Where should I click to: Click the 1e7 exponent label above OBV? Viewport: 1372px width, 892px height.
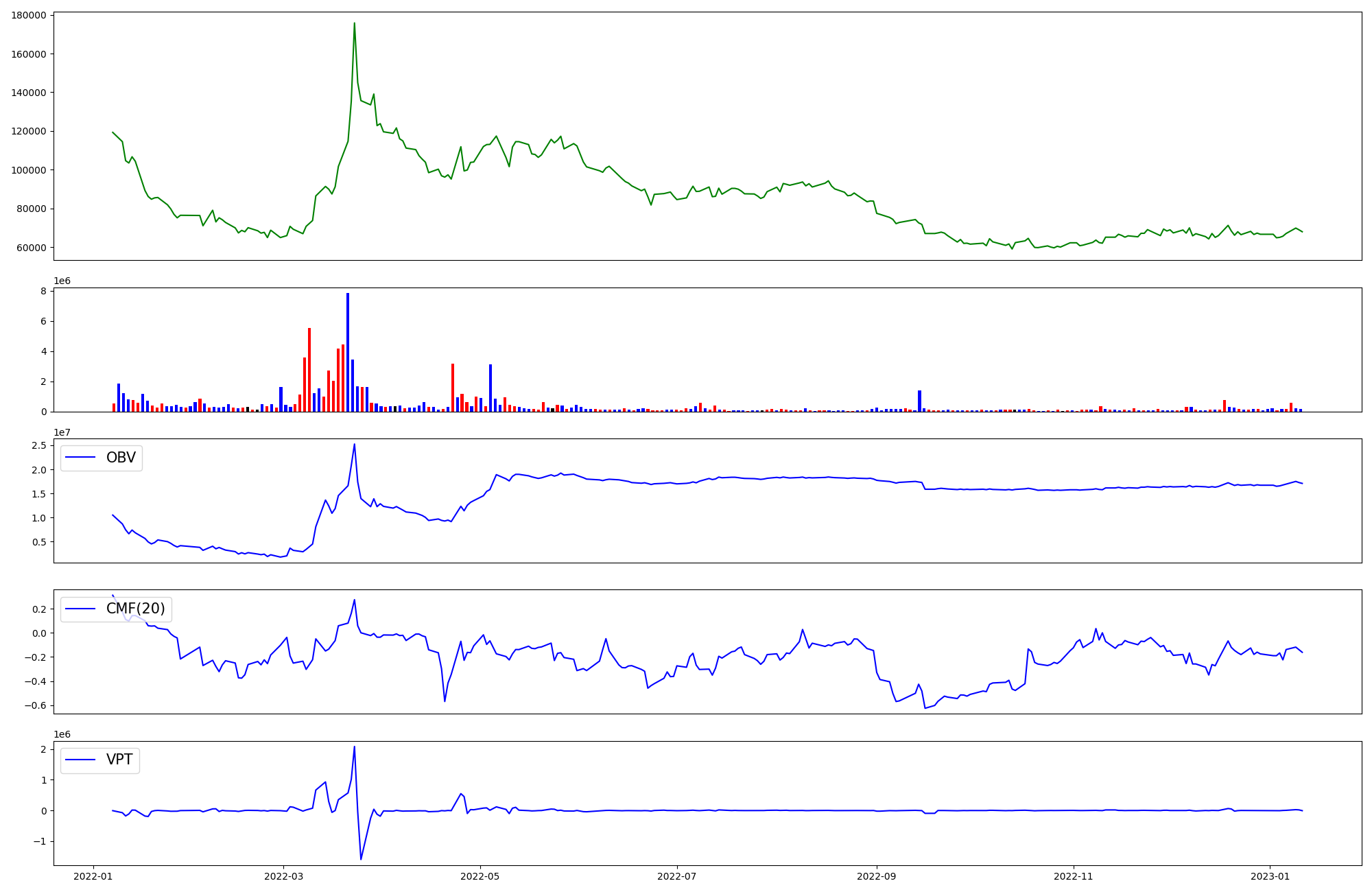[62, 432]
